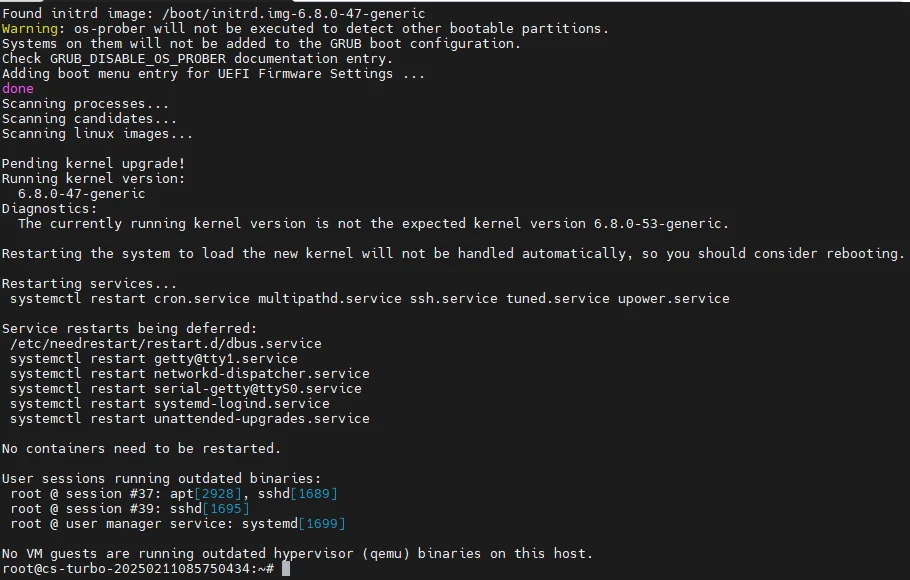Click the getty@tty1.service restart line
This screenshot has height=580, width=910.
pyautogui.click(x=154, y=358)
